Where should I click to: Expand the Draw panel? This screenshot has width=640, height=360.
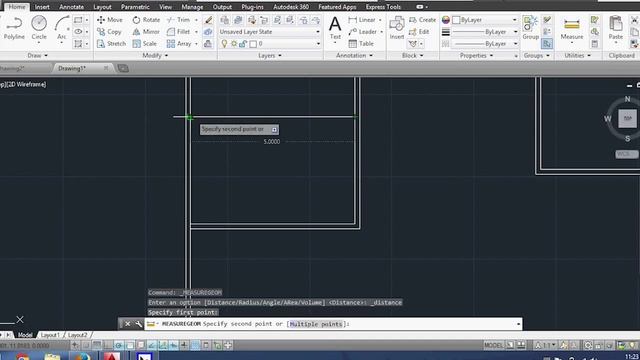tap(38, 55)
